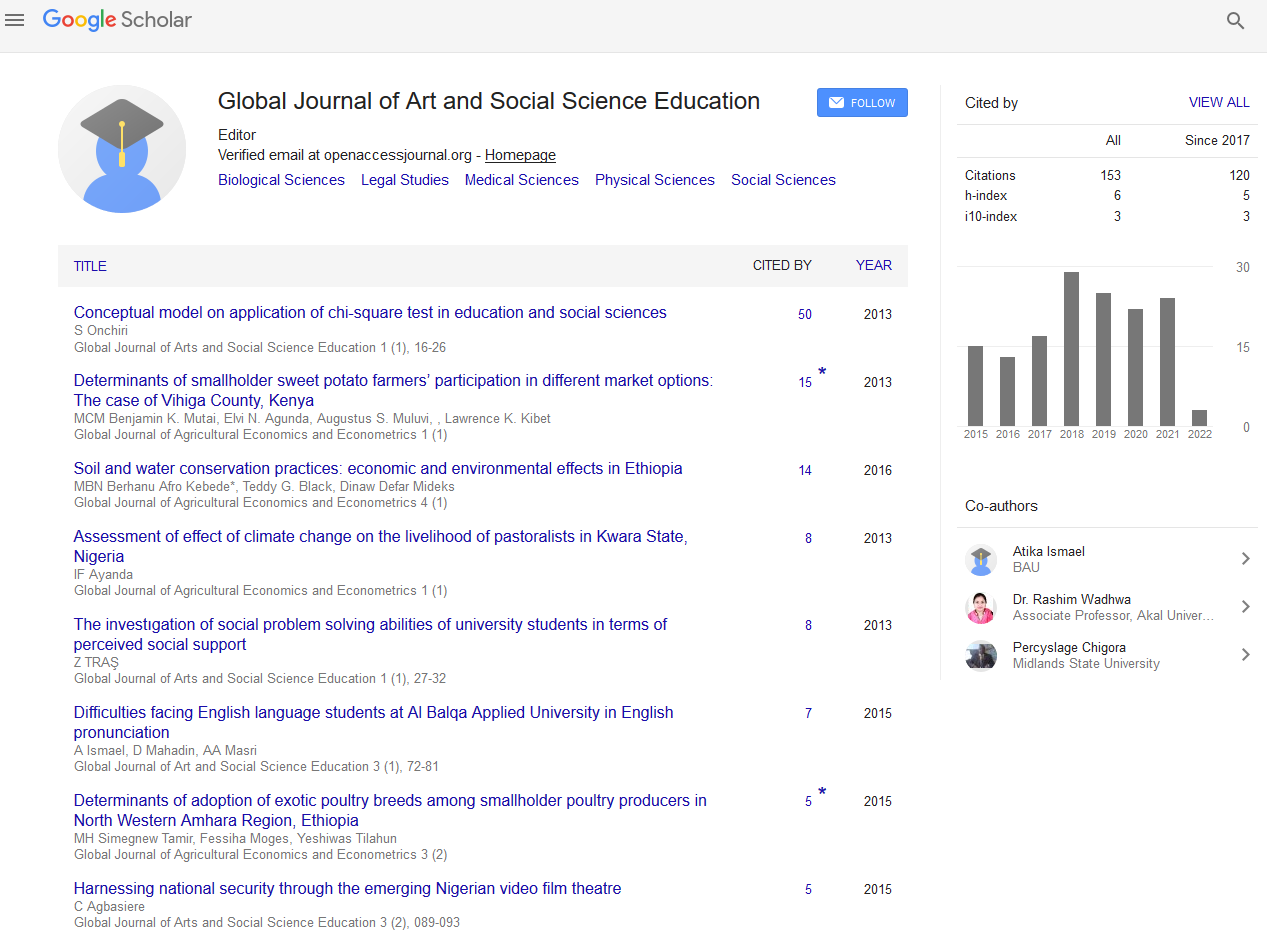Click the Social Sciences interest tag
Image resolution: width=1267 pixels, height=937 pixels.
point(783,180)
